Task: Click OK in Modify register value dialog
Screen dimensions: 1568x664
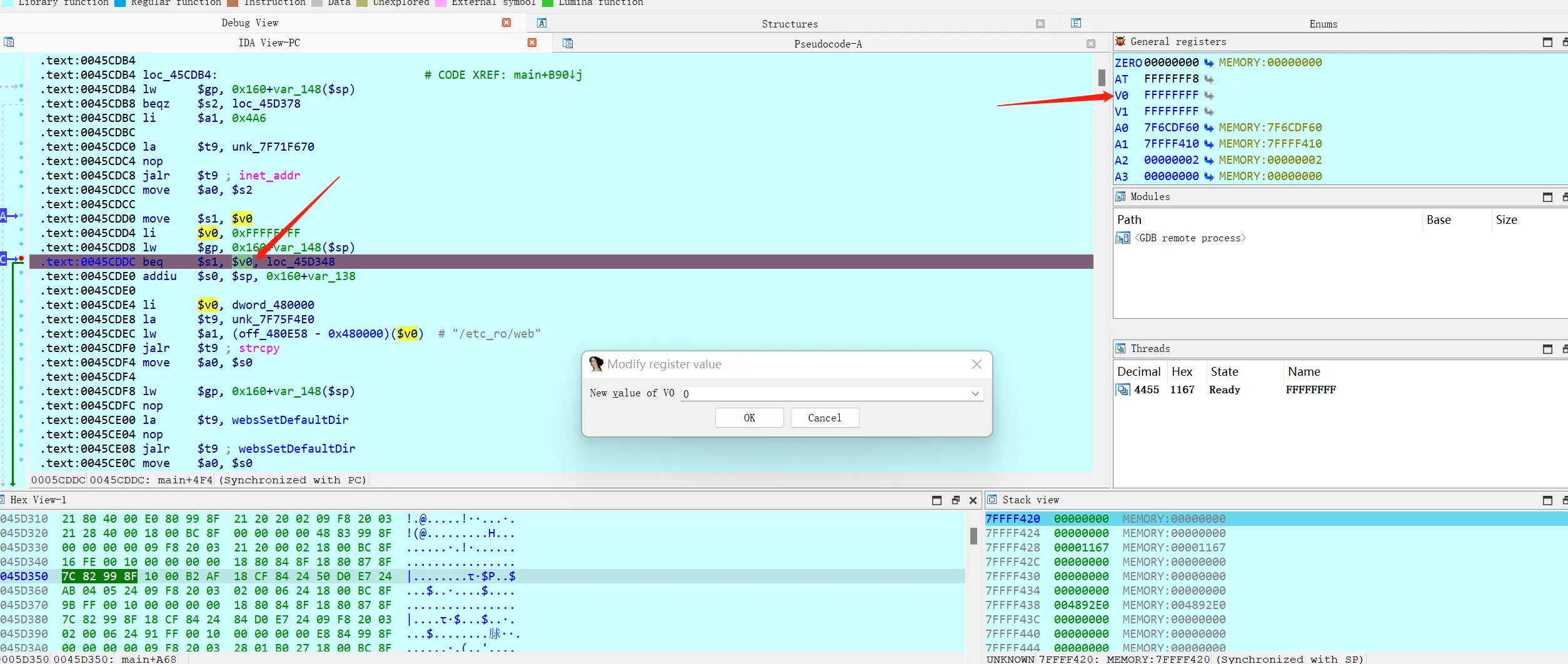Action: (749, 418)
